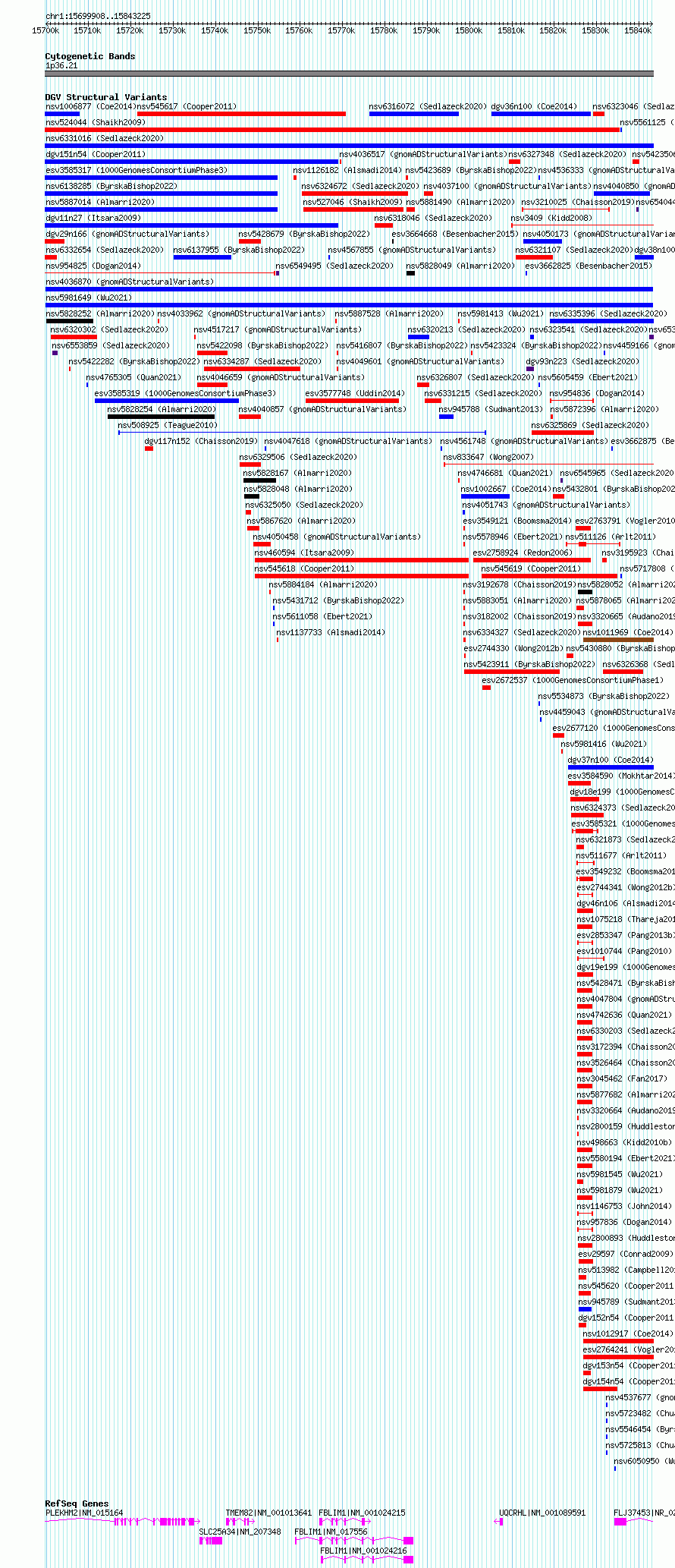Select the nsv524044 (Shaikh2009) label
This screenshot has width=675, height=1568.
coord(95,122)
